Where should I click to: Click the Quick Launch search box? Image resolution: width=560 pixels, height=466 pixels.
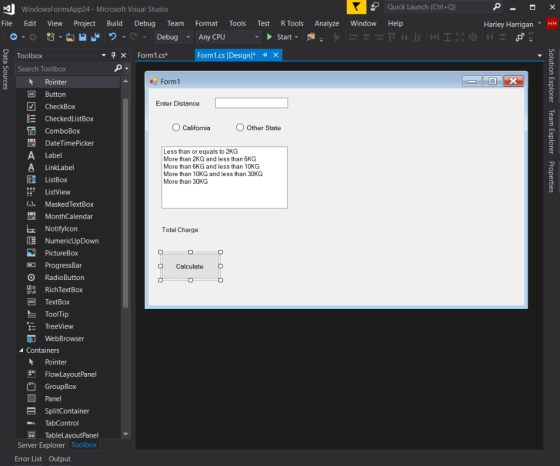(x=443, y=7)
